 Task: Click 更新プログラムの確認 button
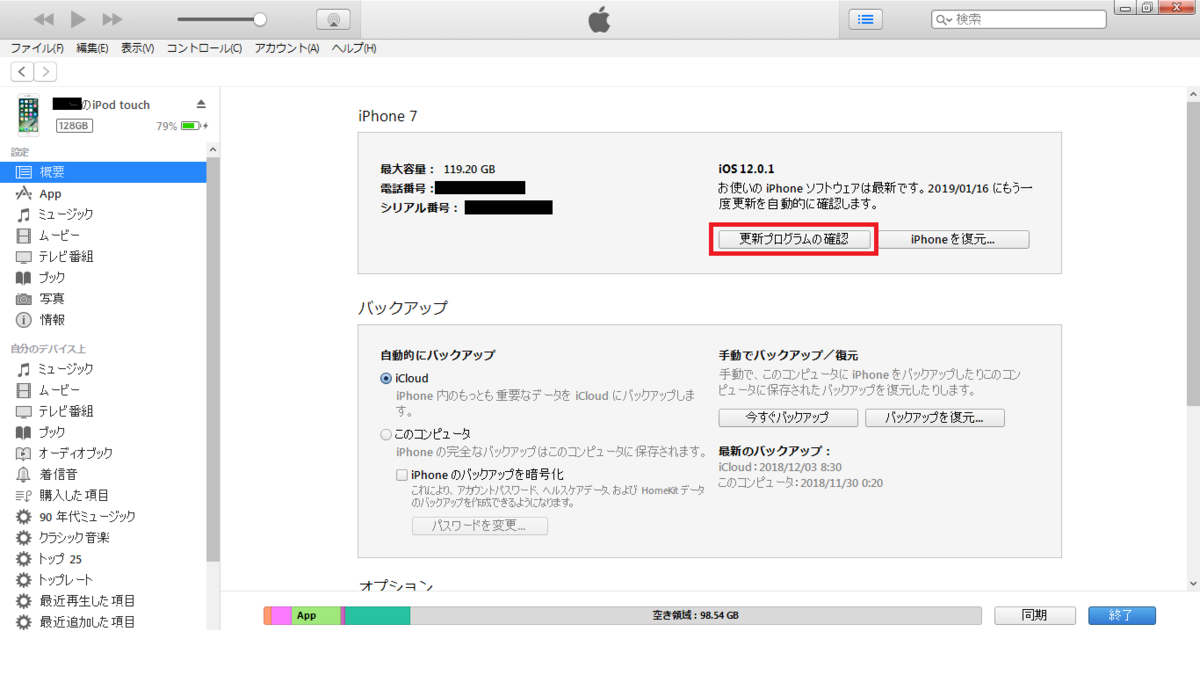click(794, 240)
